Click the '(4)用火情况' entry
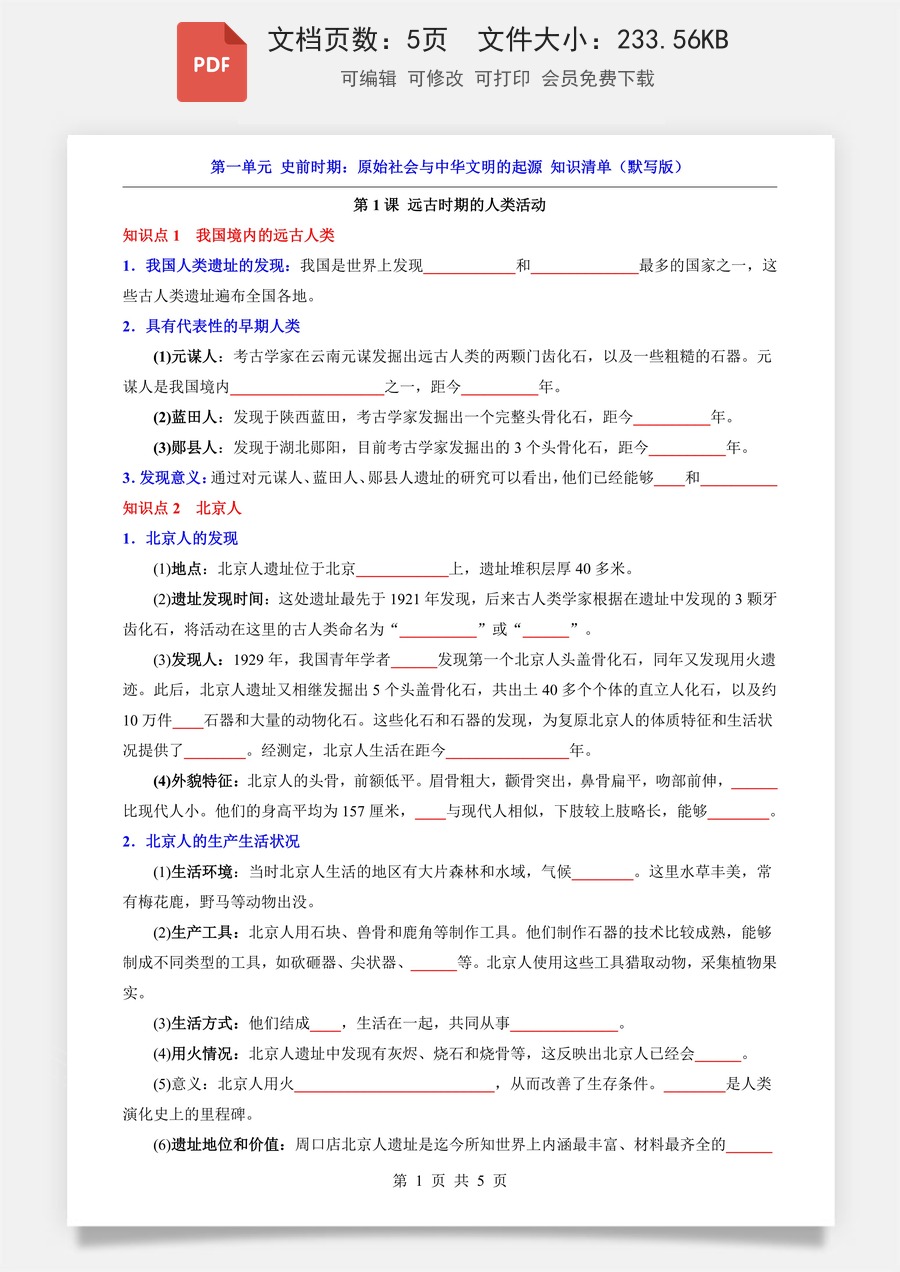The image size is (900, 1272). pos(196,1054)
